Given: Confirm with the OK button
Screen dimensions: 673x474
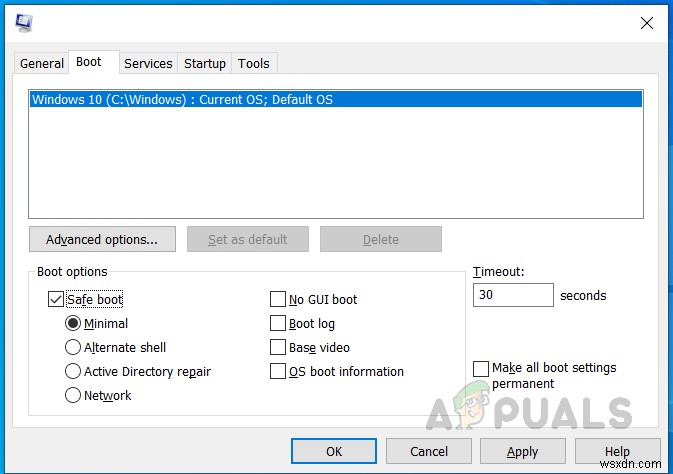Looking at the screenshot, I should pos(334,451).
